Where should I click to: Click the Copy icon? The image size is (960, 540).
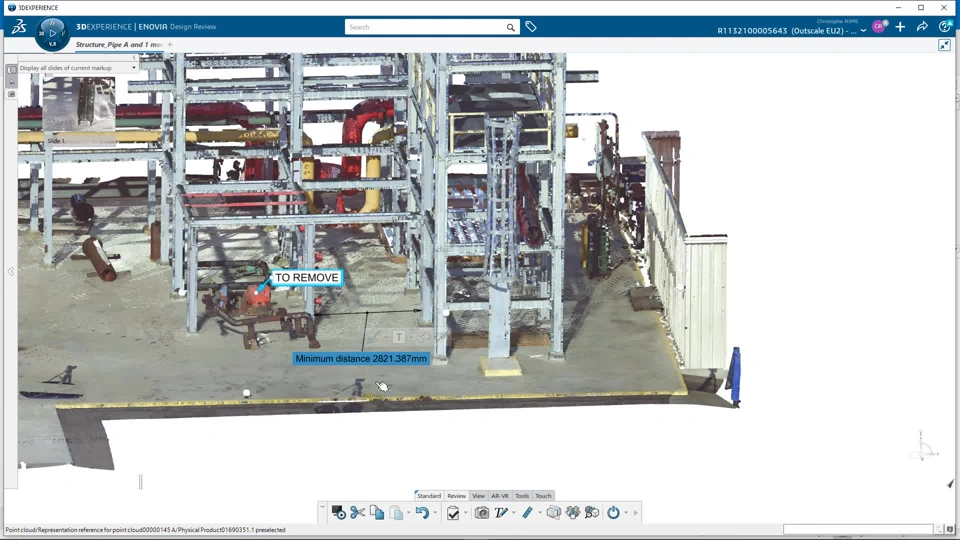point(377,512)
